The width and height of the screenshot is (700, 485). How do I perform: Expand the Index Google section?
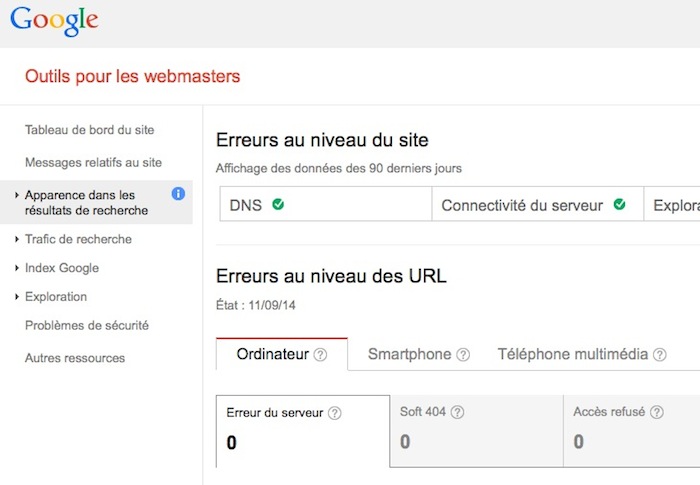[18, 268]
